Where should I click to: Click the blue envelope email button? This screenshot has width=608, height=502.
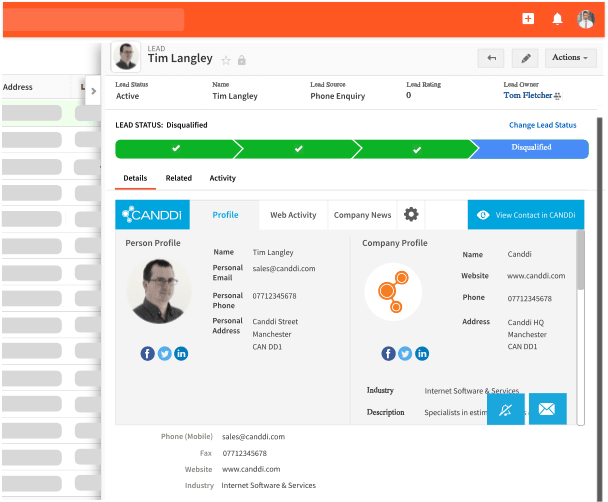pyautogui.click(x=547, y=409)
